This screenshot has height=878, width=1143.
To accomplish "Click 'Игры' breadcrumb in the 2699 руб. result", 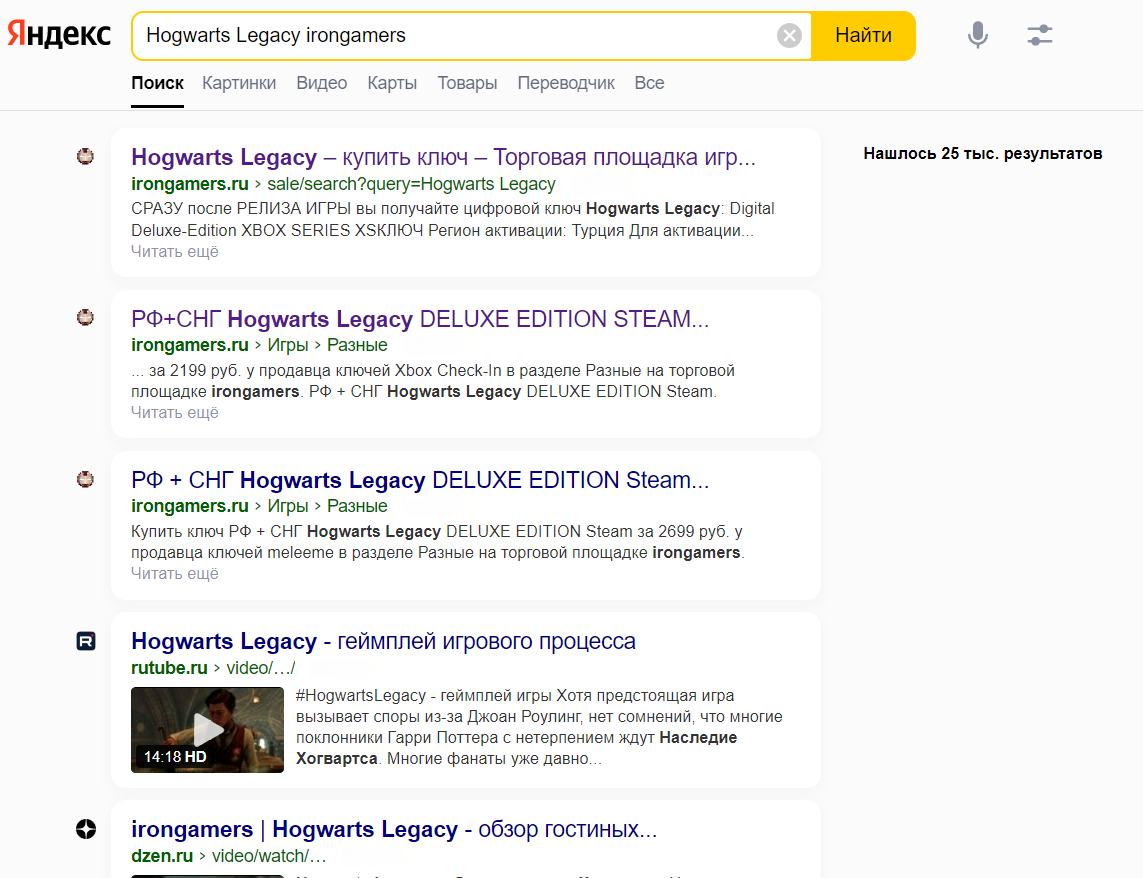I will click(288, 506).
